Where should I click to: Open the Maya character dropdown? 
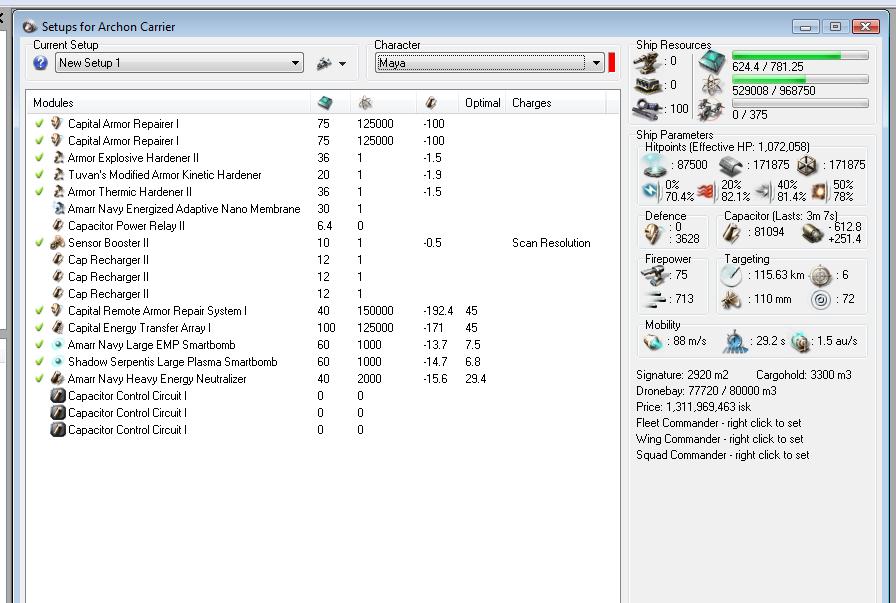coord(489,63)
